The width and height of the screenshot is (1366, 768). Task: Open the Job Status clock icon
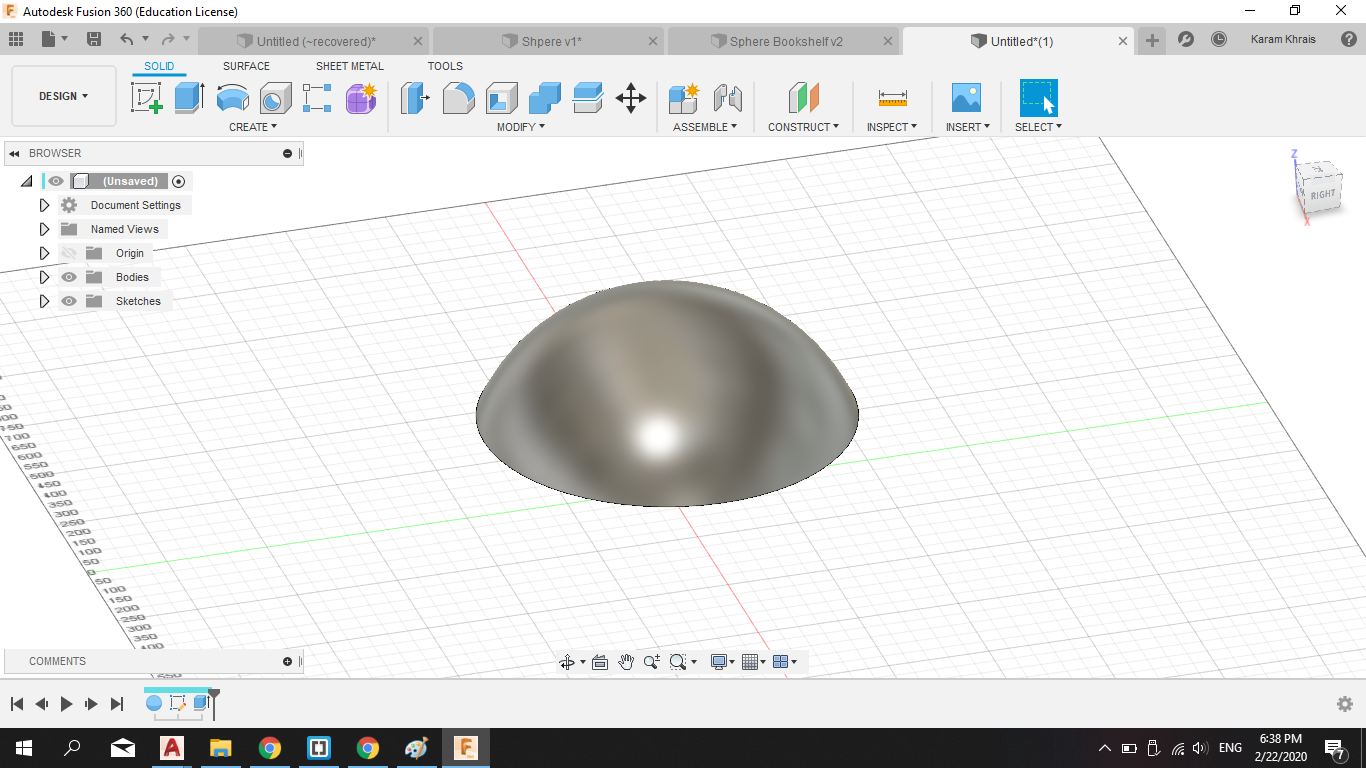1219,39
